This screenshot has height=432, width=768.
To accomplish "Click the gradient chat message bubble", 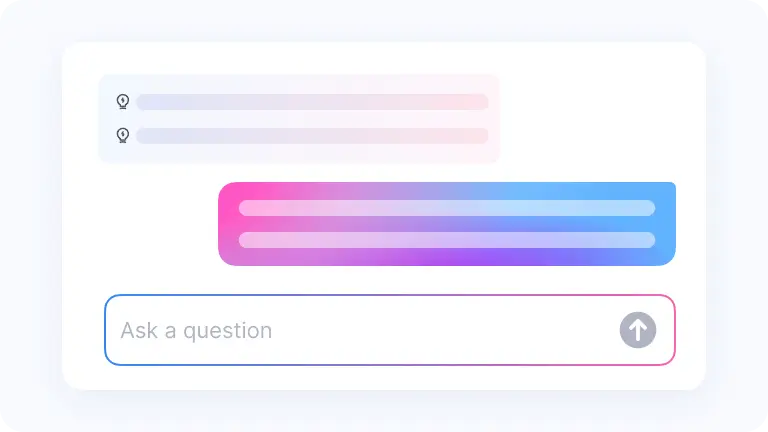I will (x=447, y=224).
